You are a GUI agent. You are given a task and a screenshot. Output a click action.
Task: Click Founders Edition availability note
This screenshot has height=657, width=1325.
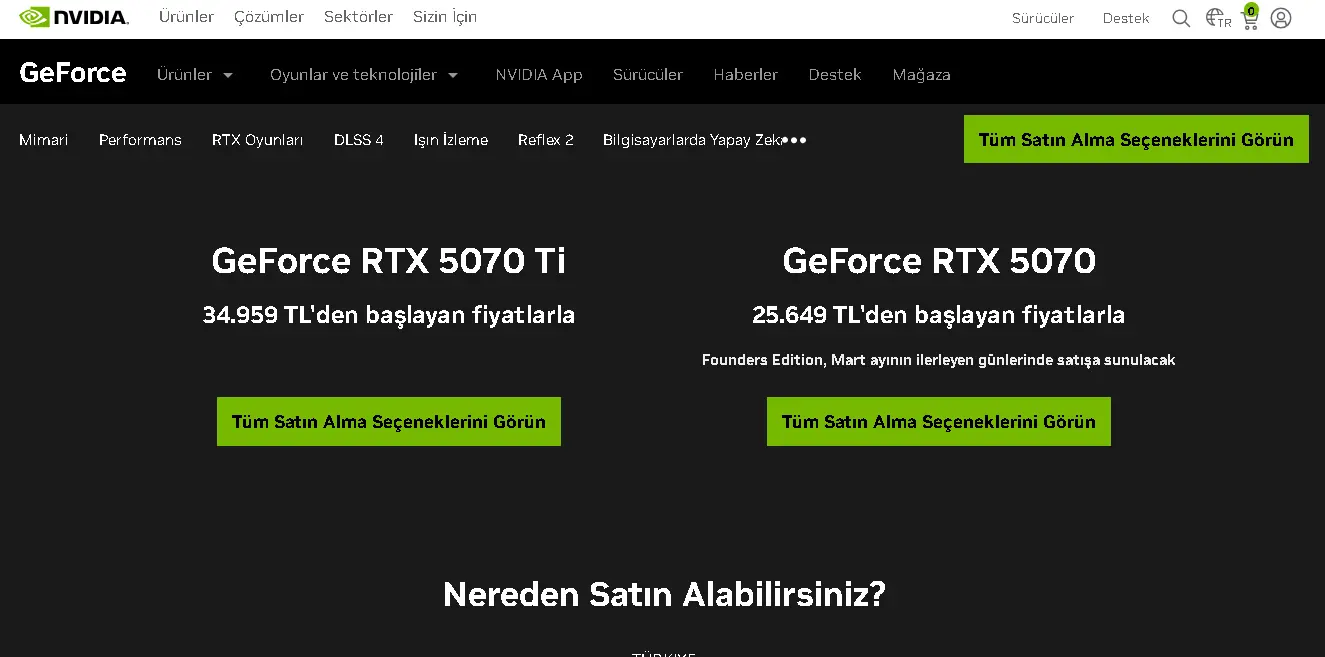click(939, 360)
